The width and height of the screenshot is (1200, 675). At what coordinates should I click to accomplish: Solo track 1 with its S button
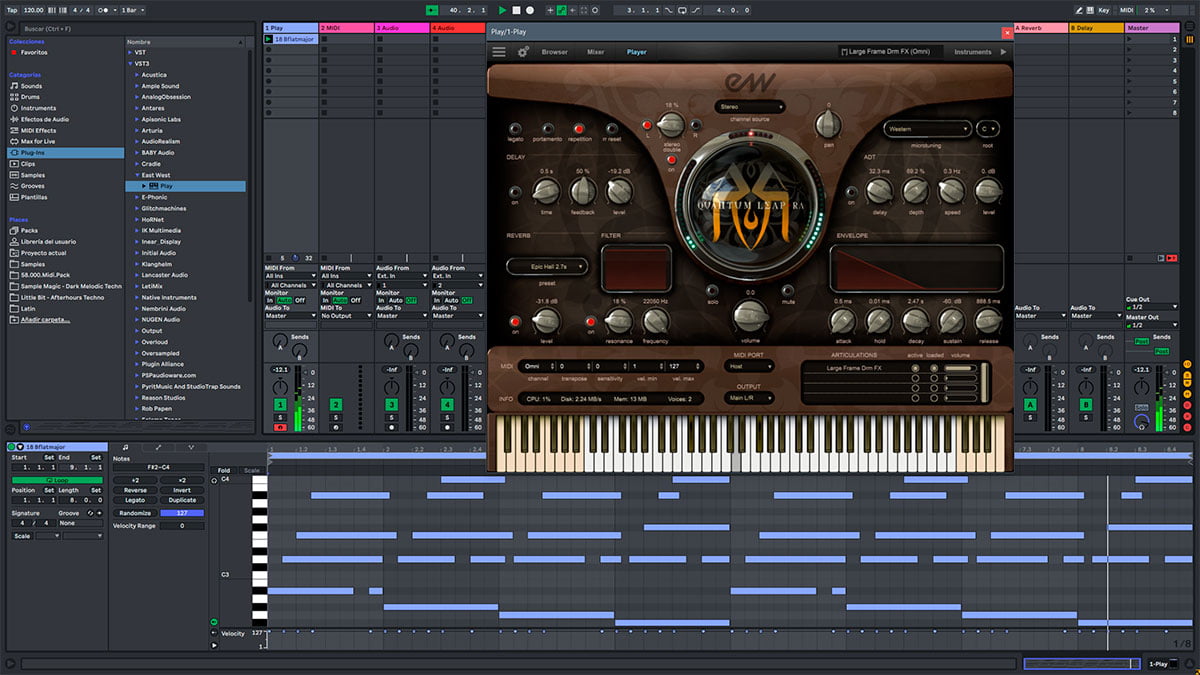(x=280, y=416)
